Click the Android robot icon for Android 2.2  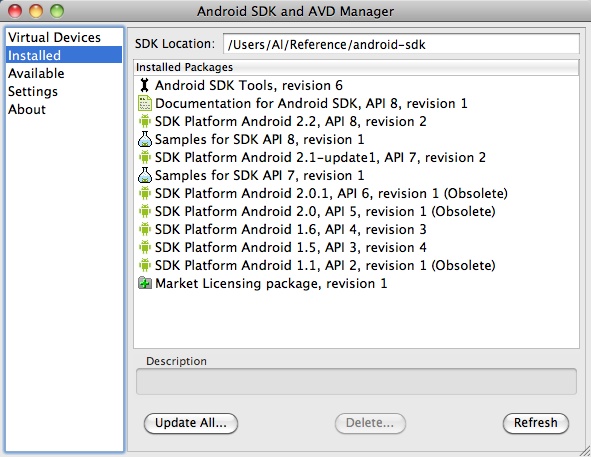point(145,121)
